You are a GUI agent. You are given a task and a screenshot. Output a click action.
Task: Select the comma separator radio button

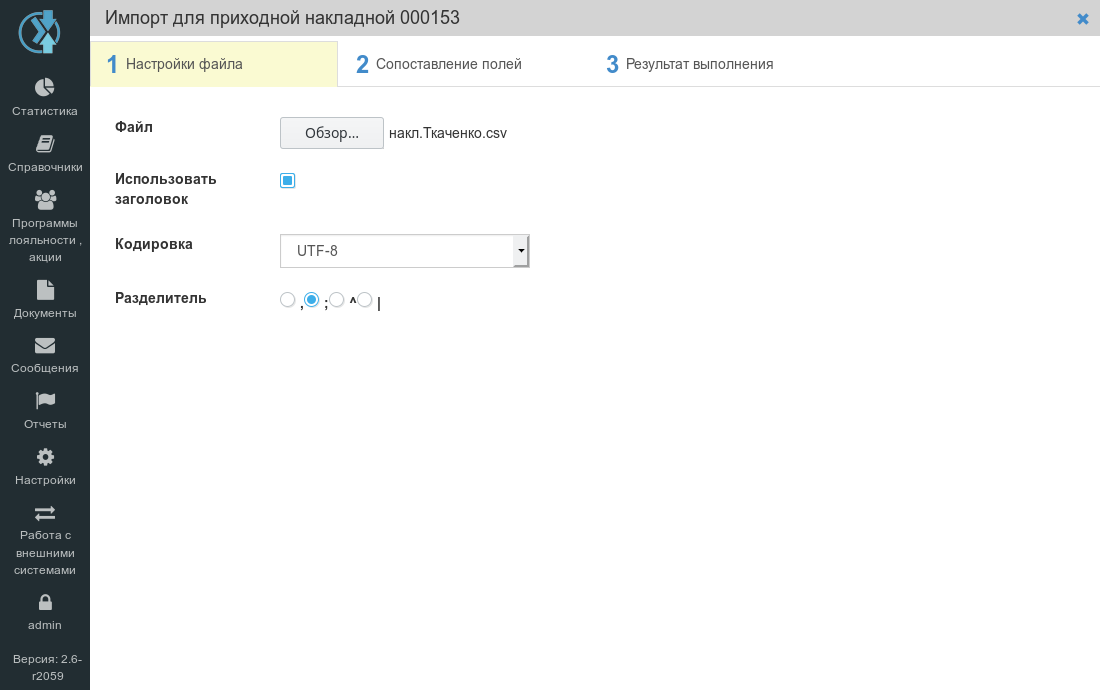(288, 300)
